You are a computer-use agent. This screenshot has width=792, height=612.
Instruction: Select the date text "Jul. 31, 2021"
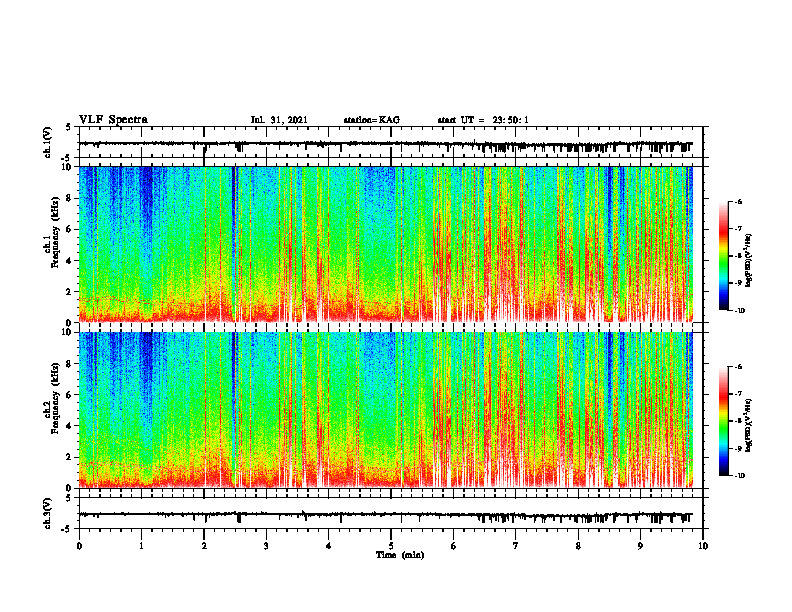[x=279, y=120]
